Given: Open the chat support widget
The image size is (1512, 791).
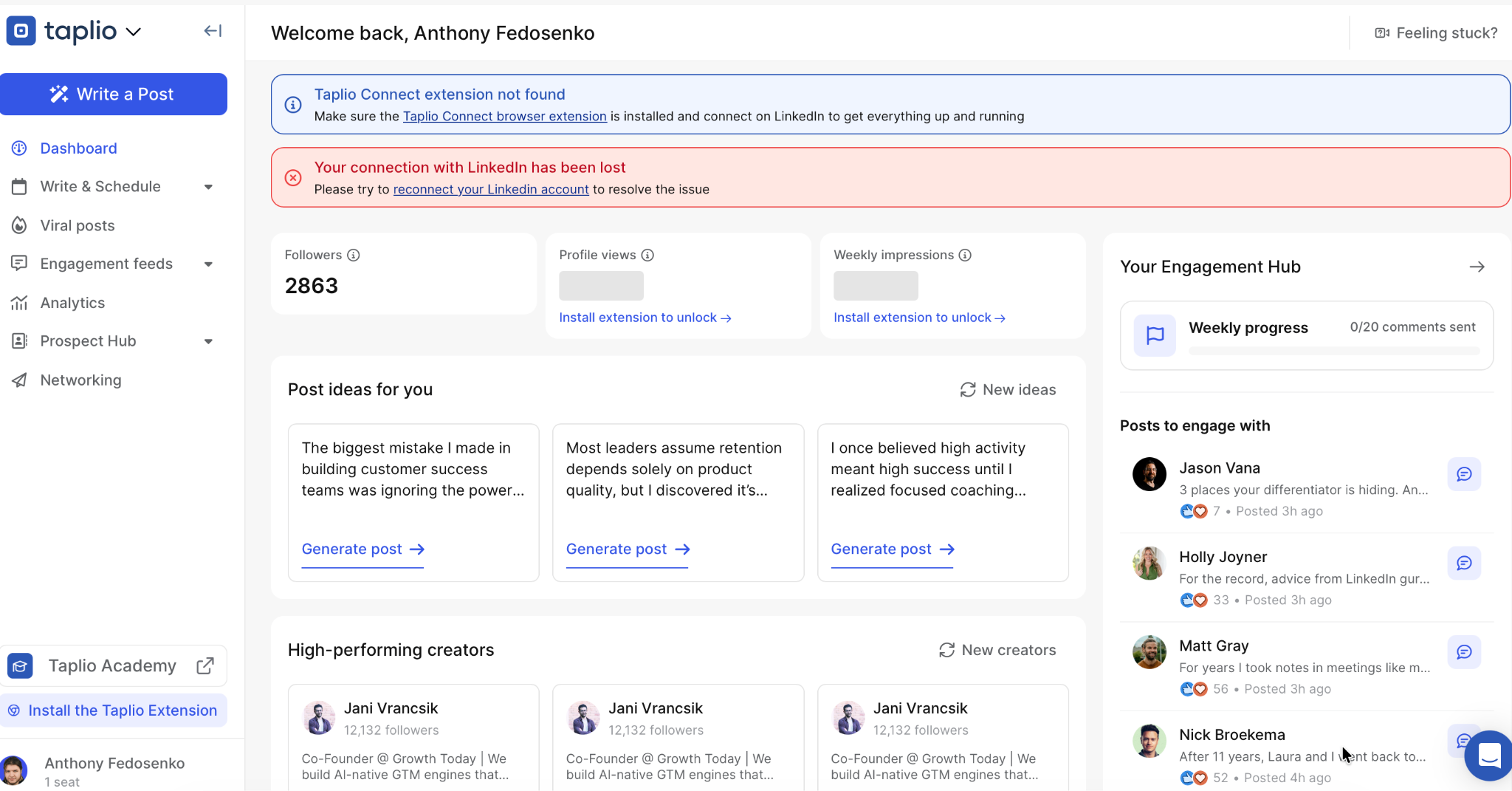Looking at the screenshot, I should pyautogui.click(x=1489, y=756).
